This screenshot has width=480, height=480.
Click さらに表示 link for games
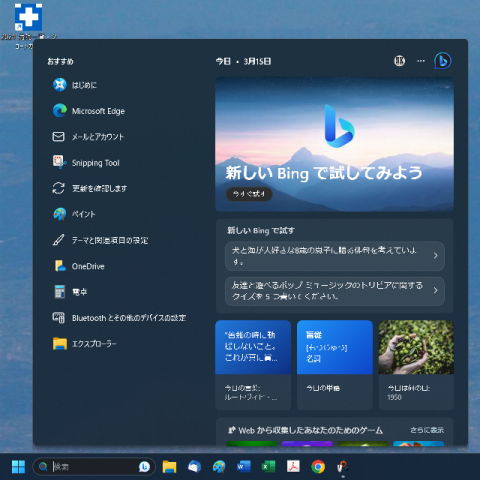click(427, 430)
